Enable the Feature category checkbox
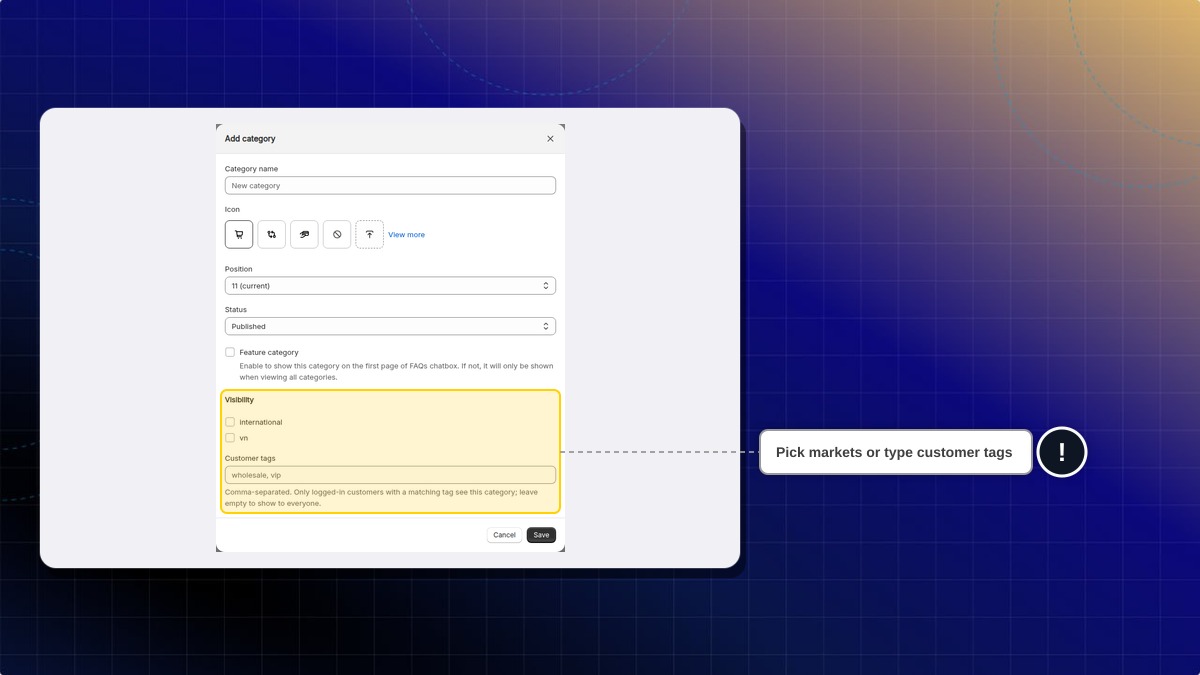Image resolution: width=1200 pixels, height=675 pixels. [x=230, y=352]
